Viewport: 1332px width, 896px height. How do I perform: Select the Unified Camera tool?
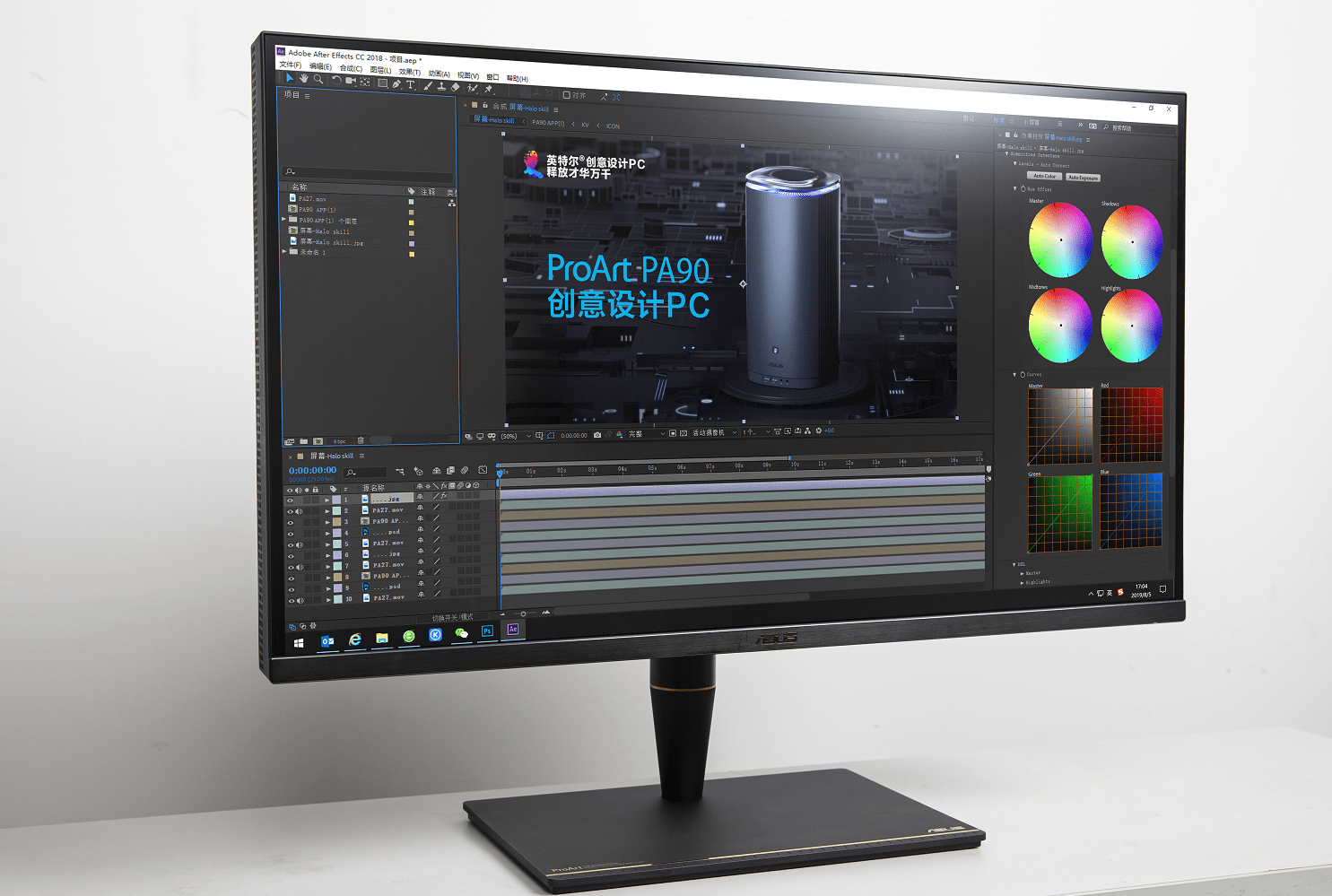(351, 81)
